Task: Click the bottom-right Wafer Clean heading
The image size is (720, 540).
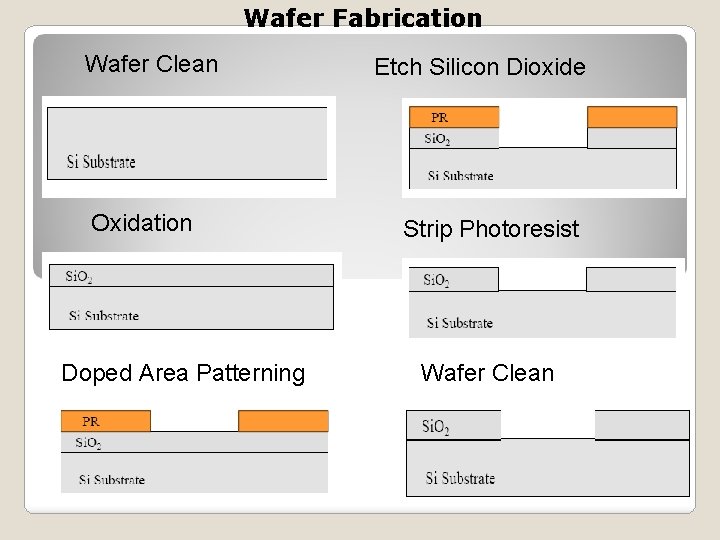Action: click(x=487, y=373)
